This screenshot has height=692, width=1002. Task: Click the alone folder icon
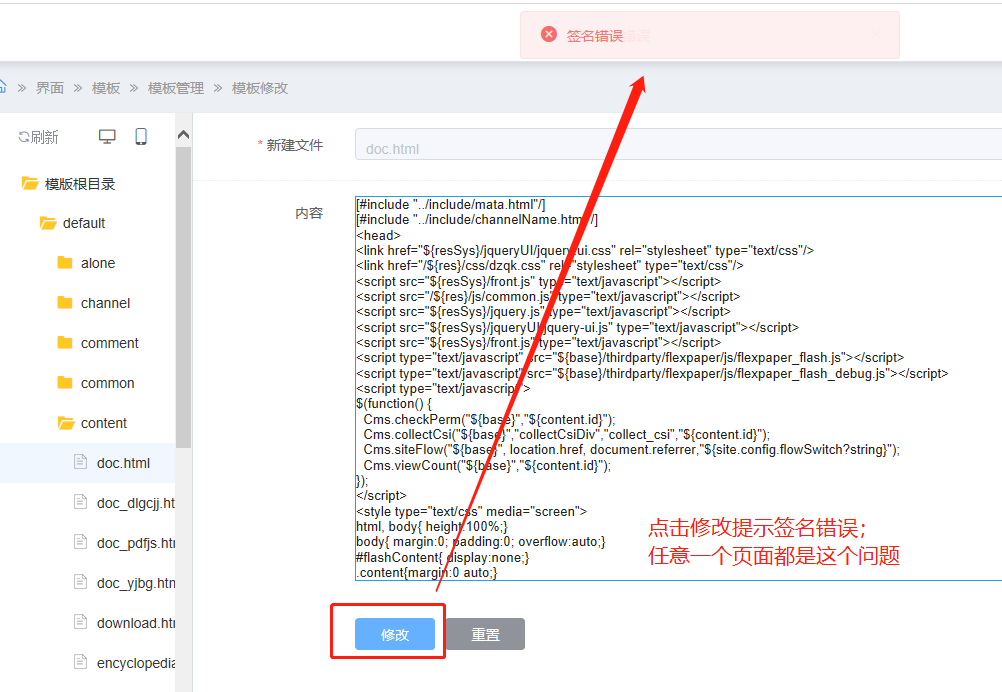click(65, 262)
